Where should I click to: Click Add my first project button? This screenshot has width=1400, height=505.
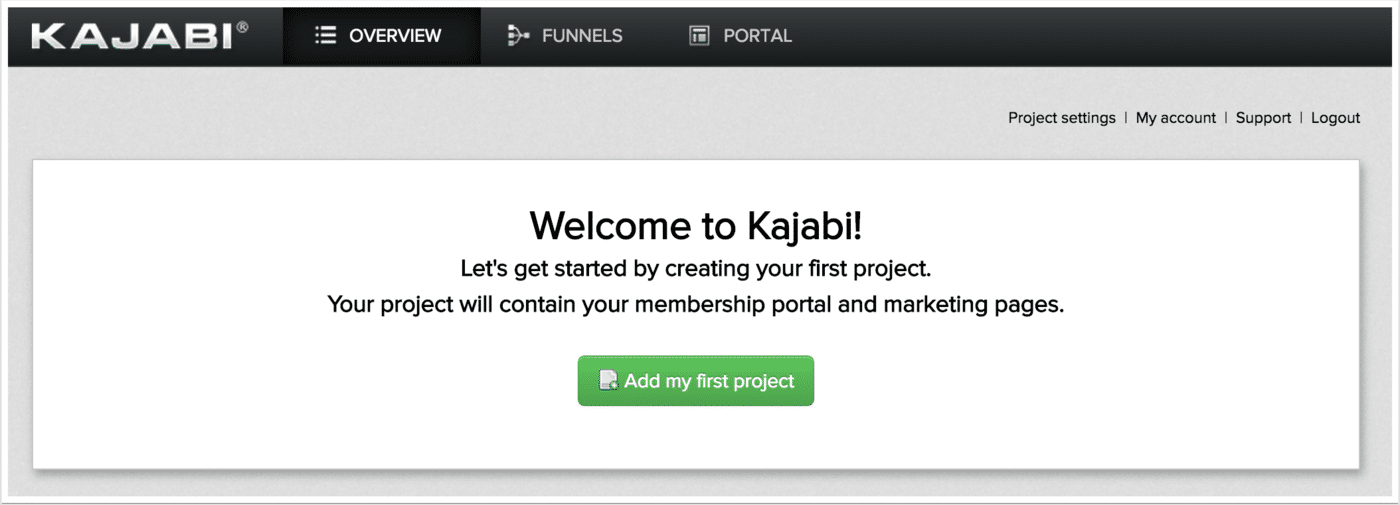[x=696, y=381]
